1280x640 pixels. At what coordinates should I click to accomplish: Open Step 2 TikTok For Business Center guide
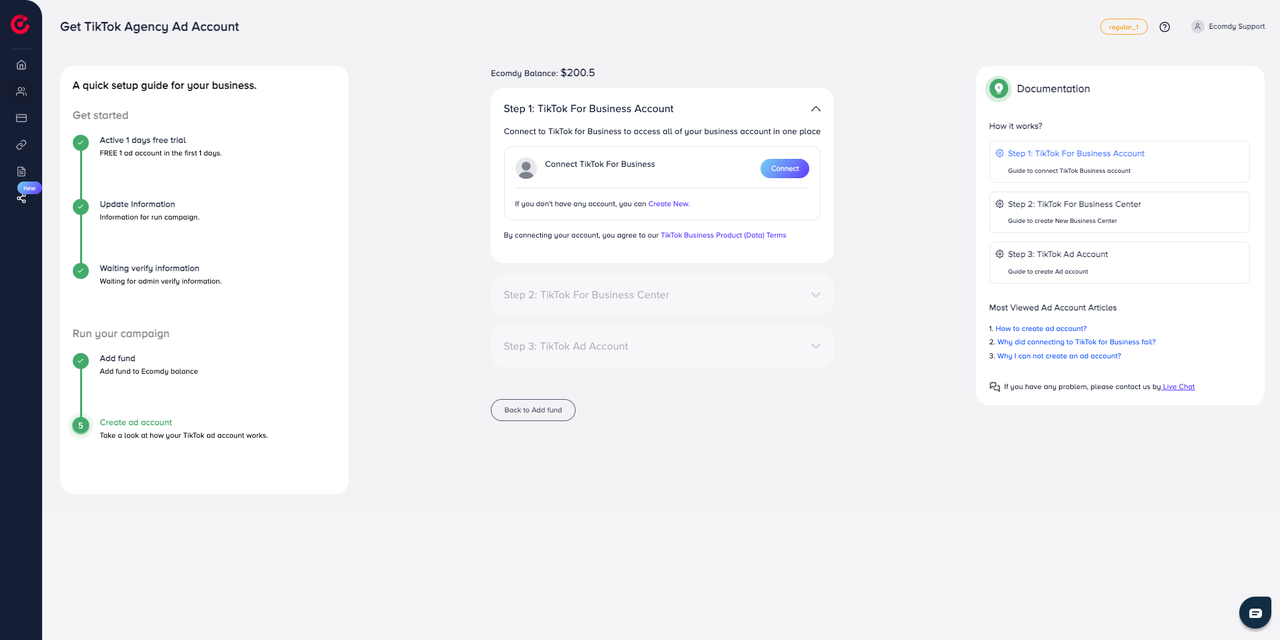point(1074,204)
